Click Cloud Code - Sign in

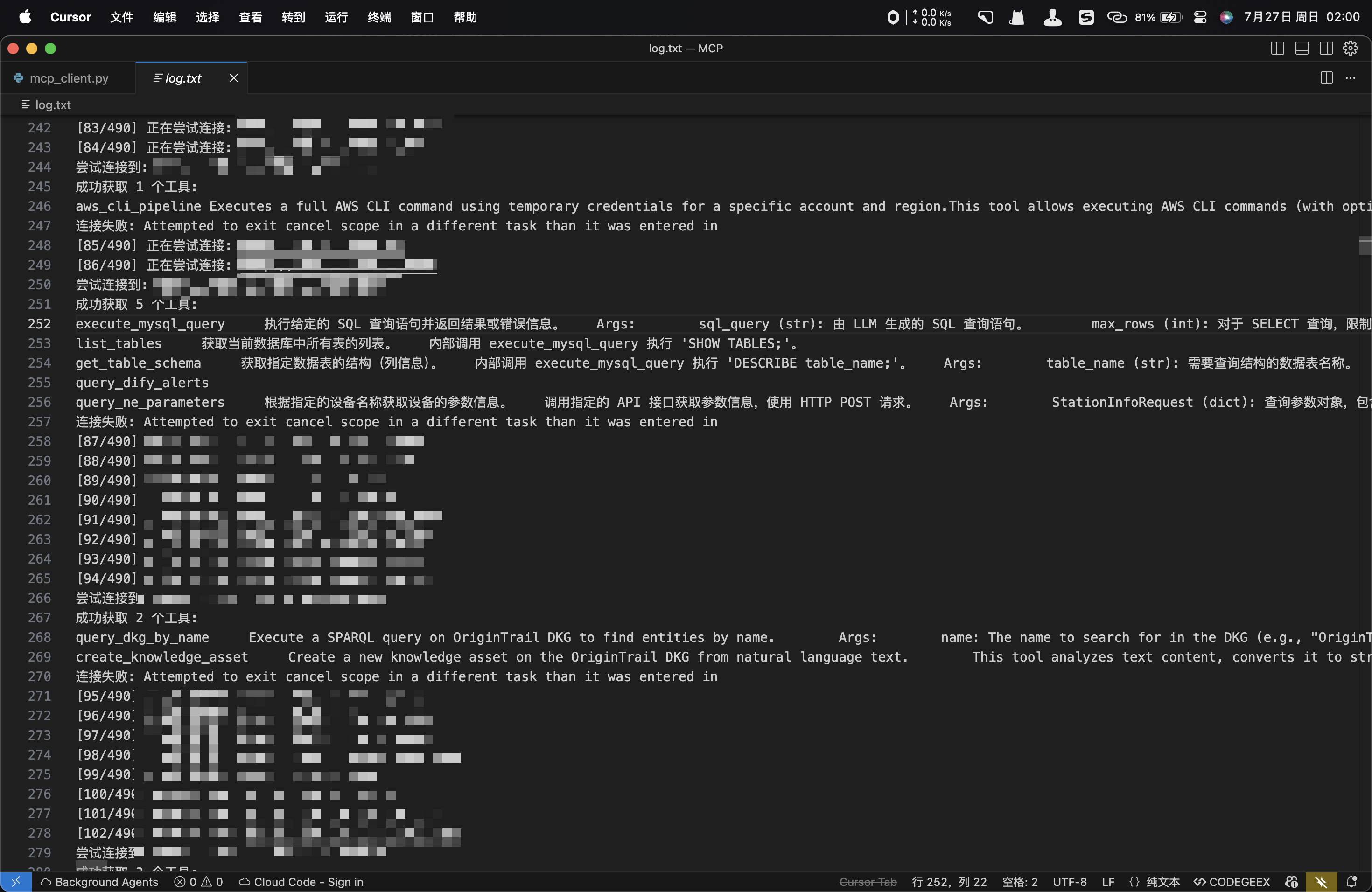(x=301, y=882)
